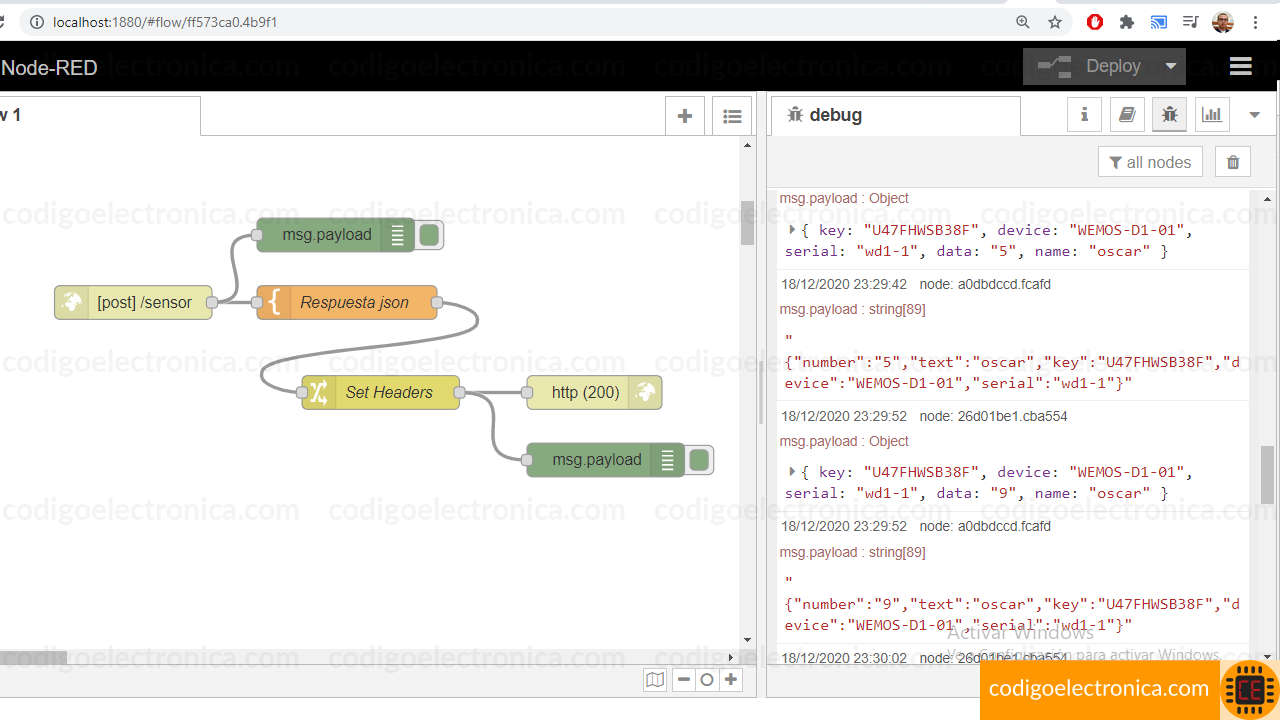Expand the sidebar tabs dropdown arrow
This screenshot has width=1280, height=720.
[x=1255, y=115]
